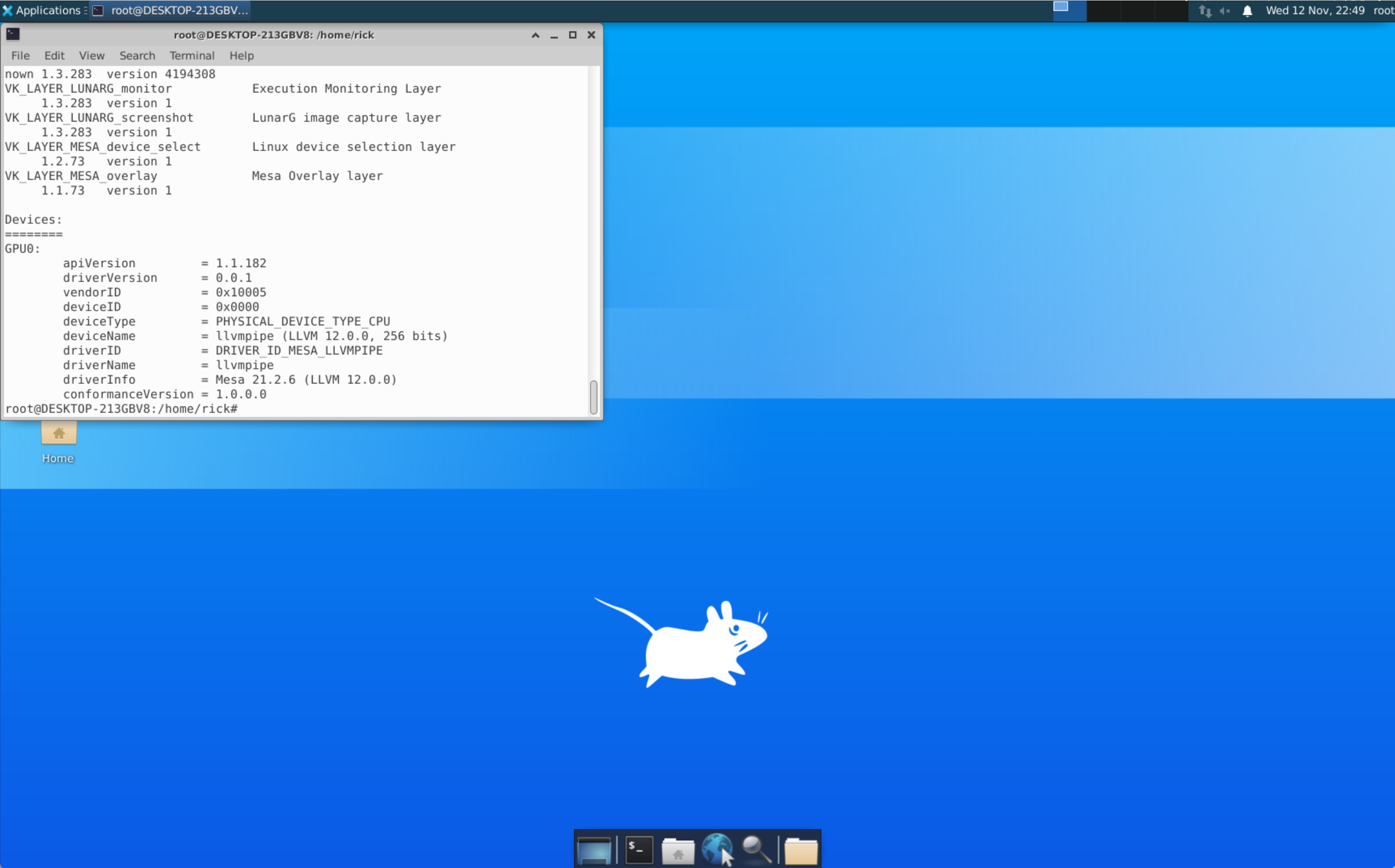Open the Search menu
The height and width of the screenshot is (868, 1395).
[x=137, y=56]
